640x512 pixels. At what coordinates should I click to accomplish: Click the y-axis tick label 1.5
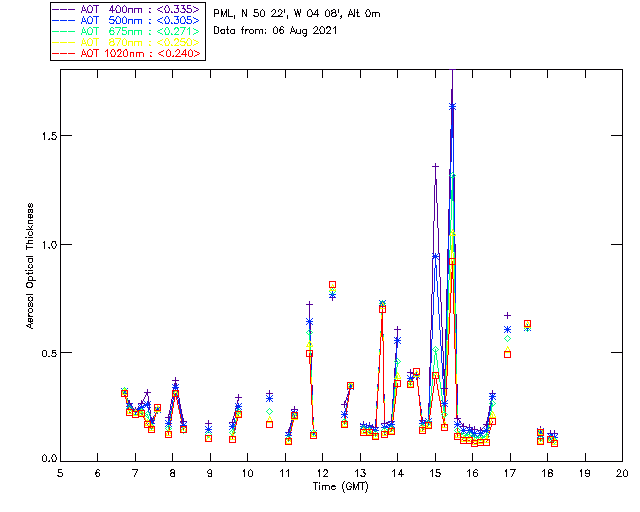[x=49, y=136]
